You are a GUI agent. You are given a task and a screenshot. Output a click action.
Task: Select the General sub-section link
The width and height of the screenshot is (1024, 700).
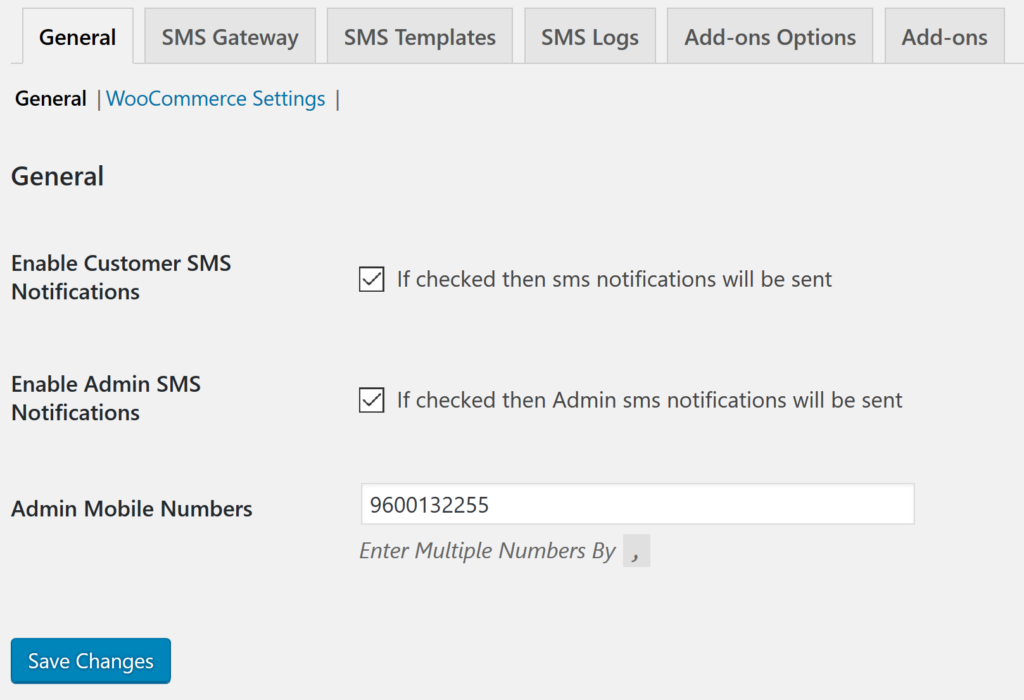(x=50, y=99)
